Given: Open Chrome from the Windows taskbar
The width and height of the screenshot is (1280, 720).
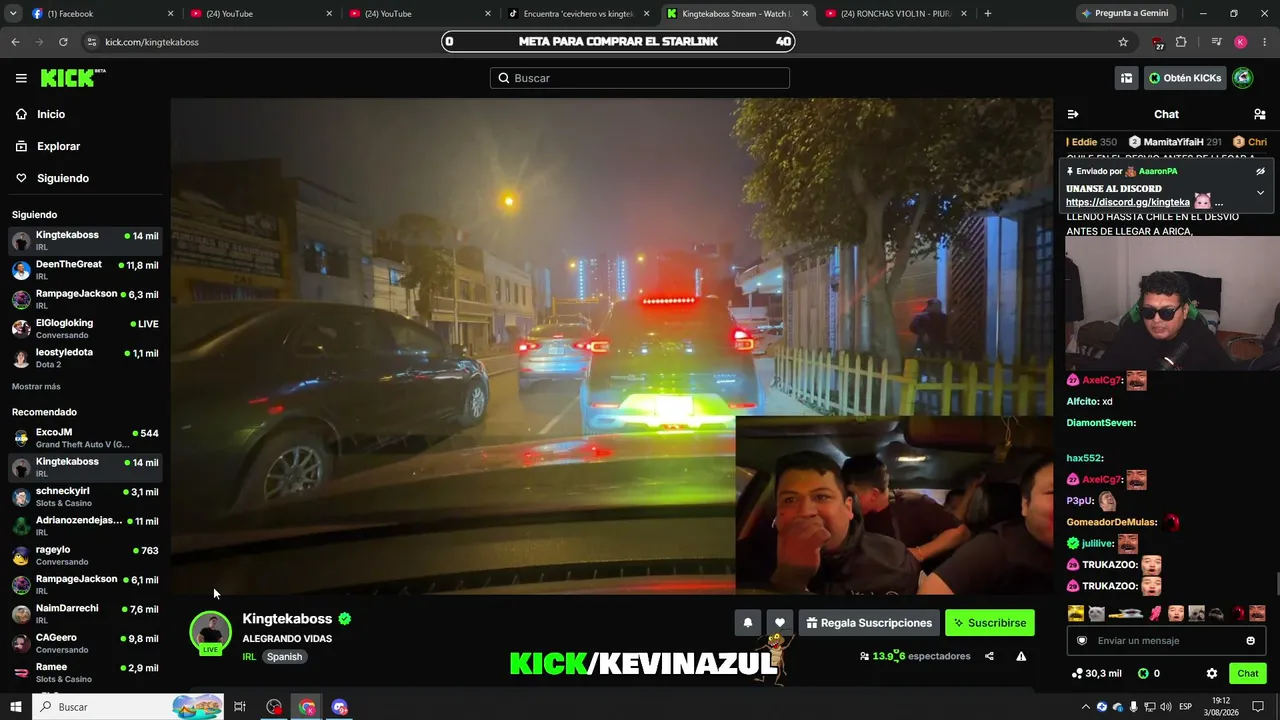Looking at the screenshot, I should coord(307,707).
